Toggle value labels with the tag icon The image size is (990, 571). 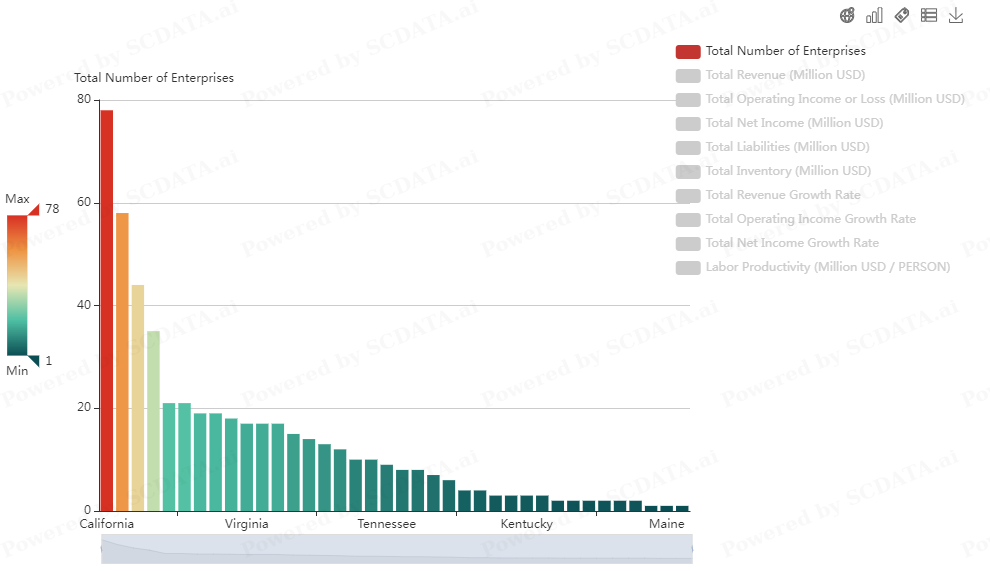[901, 15]
